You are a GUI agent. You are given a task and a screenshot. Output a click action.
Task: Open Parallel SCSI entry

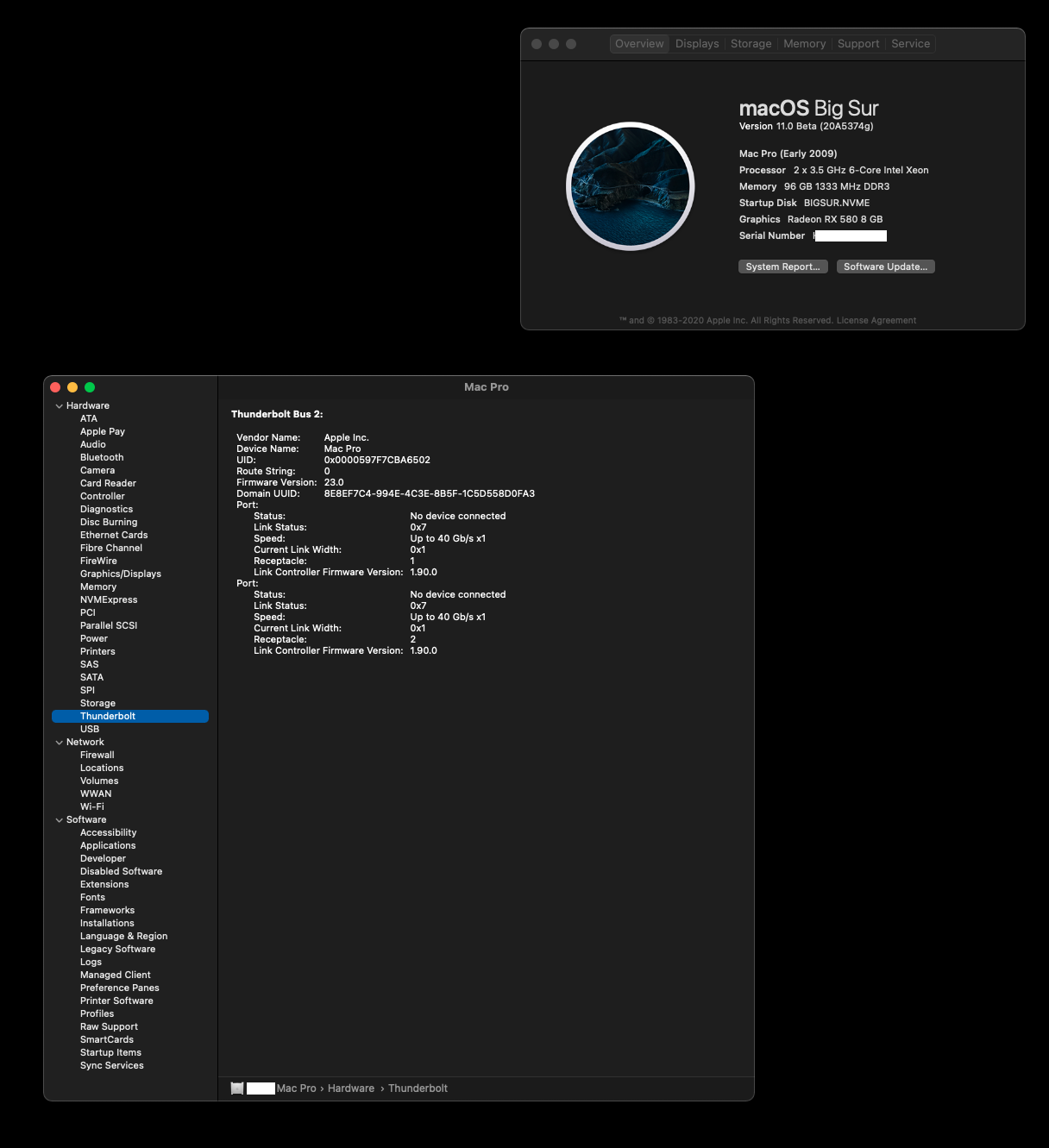[109, 626]
